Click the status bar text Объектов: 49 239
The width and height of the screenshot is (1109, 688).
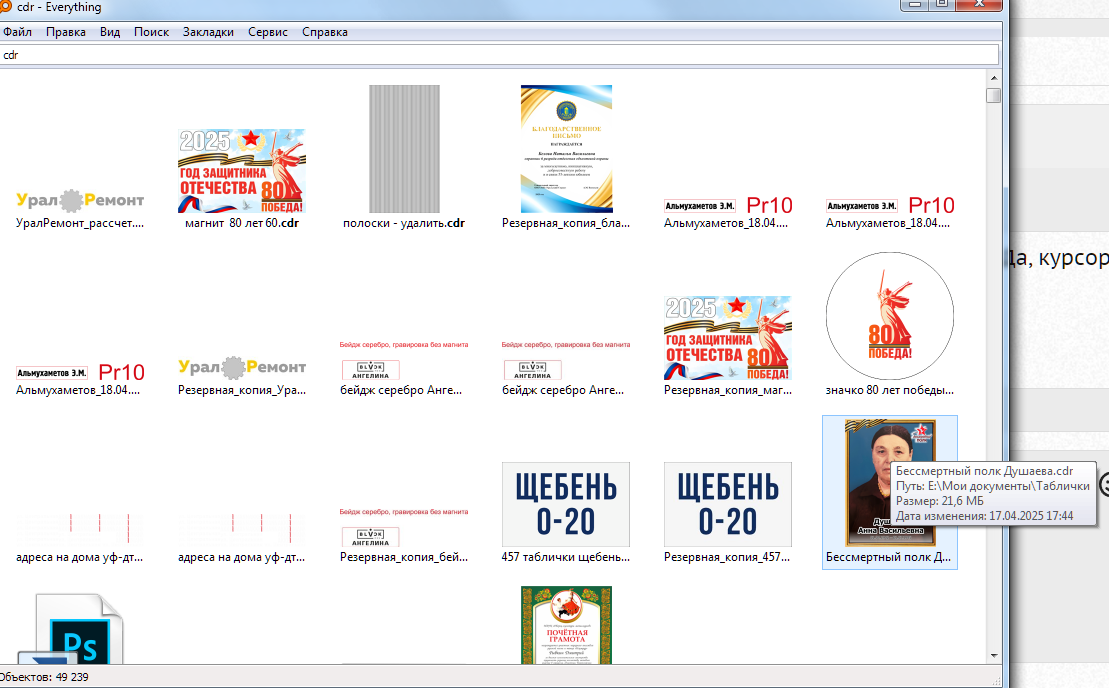tap(45, 677)
